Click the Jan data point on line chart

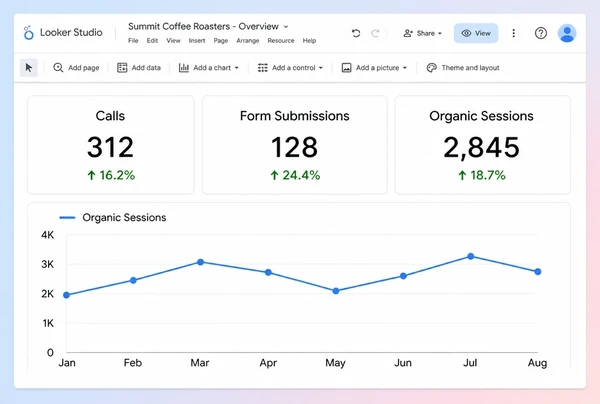(66, 295)
